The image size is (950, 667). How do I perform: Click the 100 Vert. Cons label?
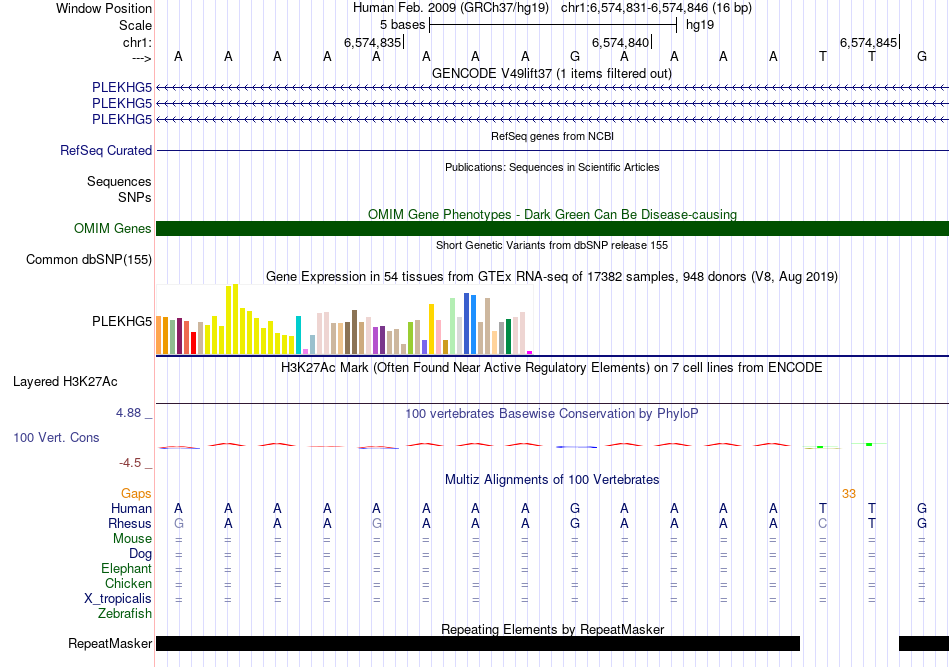click(56, 437)
